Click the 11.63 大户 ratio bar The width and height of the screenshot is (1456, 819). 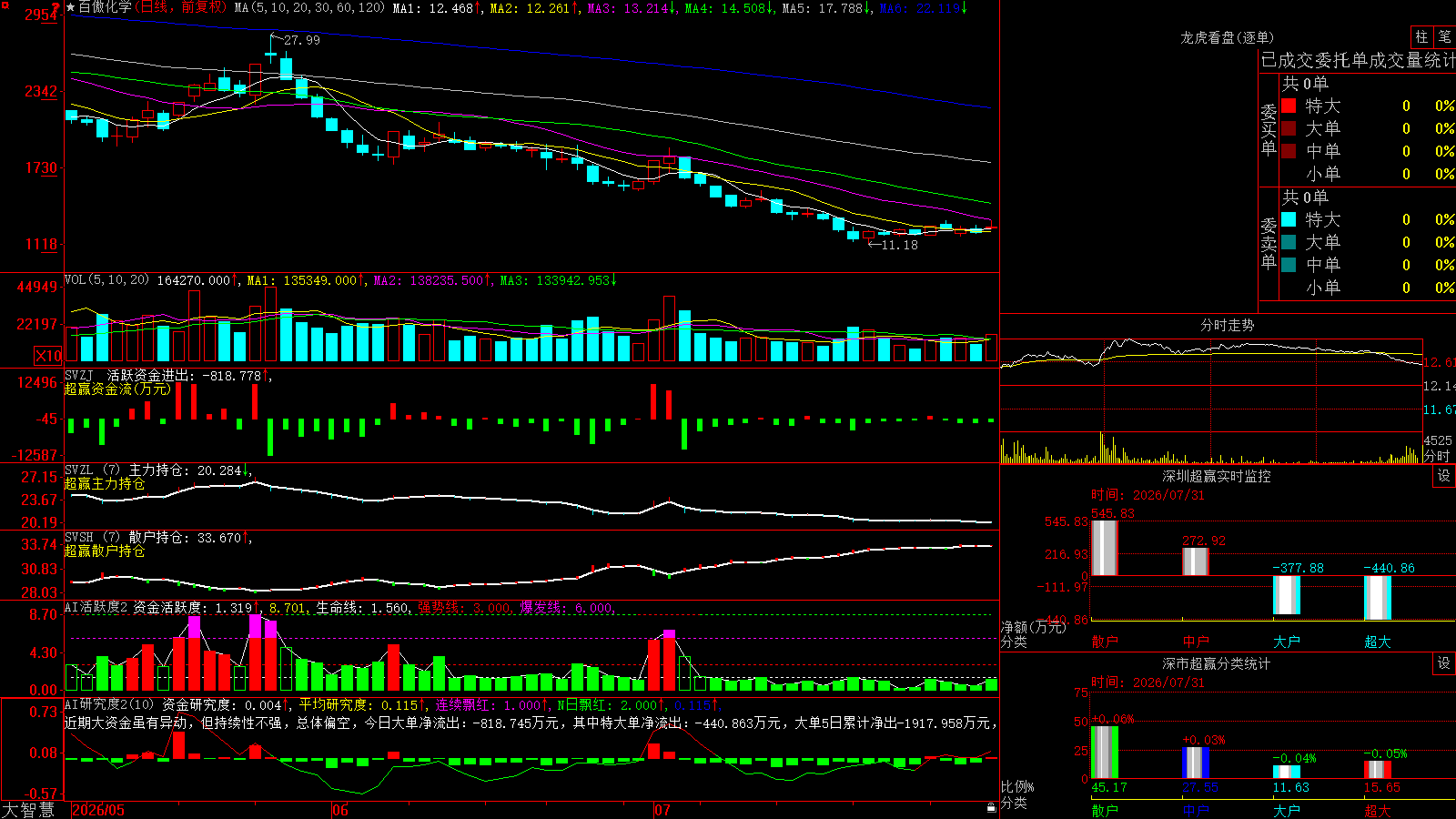(x=1287, y=772)
